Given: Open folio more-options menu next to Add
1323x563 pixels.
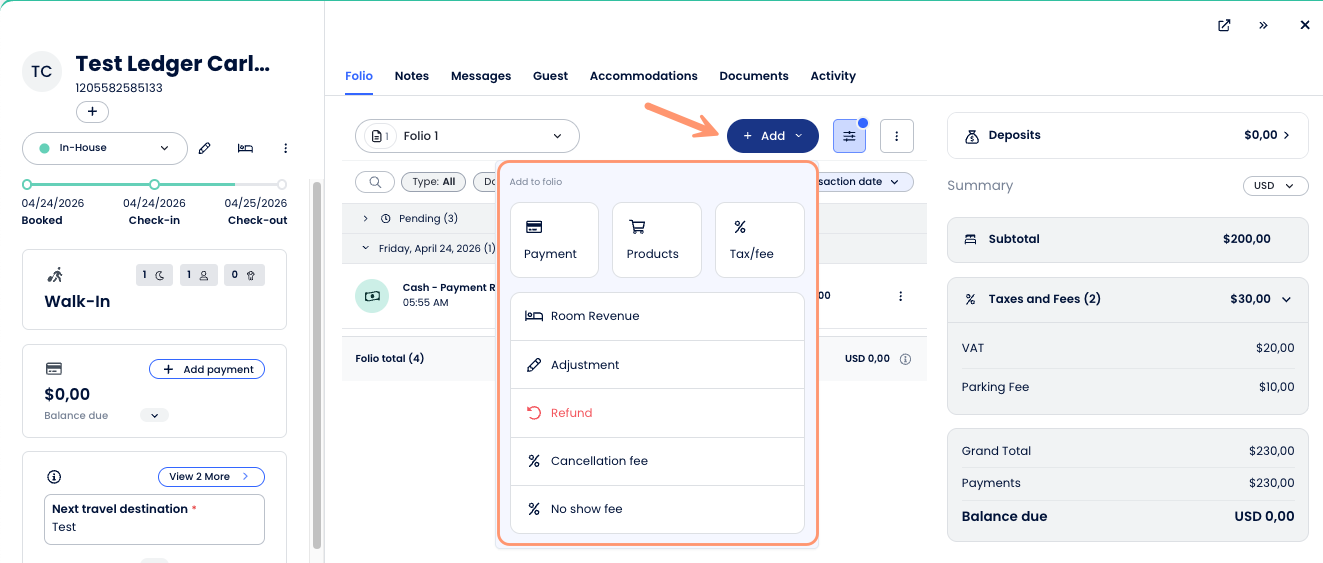Looking at the screenshot, I should click(897, 136).
